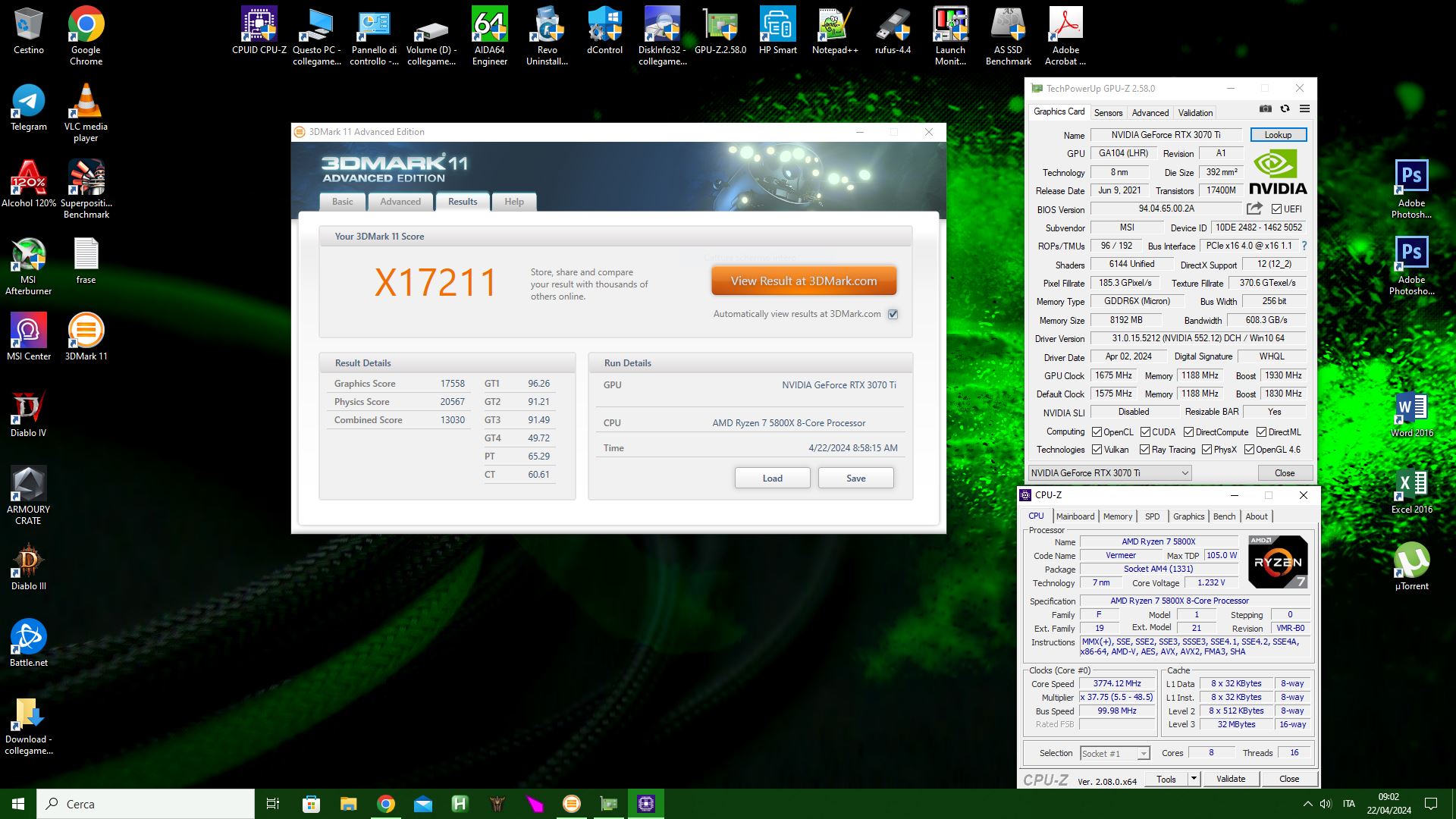
Task: Click the Save button in Run Details
Action: (855, 479)
